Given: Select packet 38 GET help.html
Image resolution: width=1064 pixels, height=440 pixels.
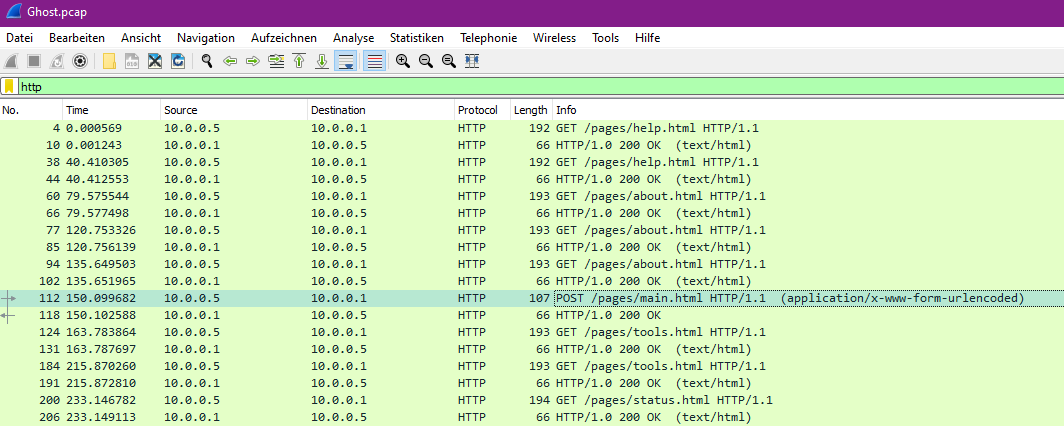Looking at the screenshot, I should (x=532, y=162).
